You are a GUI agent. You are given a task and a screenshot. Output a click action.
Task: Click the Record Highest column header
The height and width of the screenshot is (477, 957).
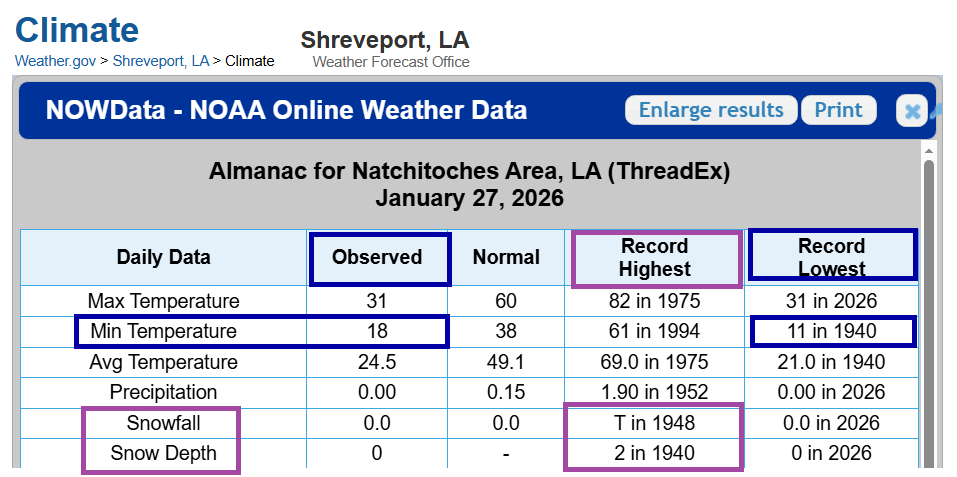[654, 257]
